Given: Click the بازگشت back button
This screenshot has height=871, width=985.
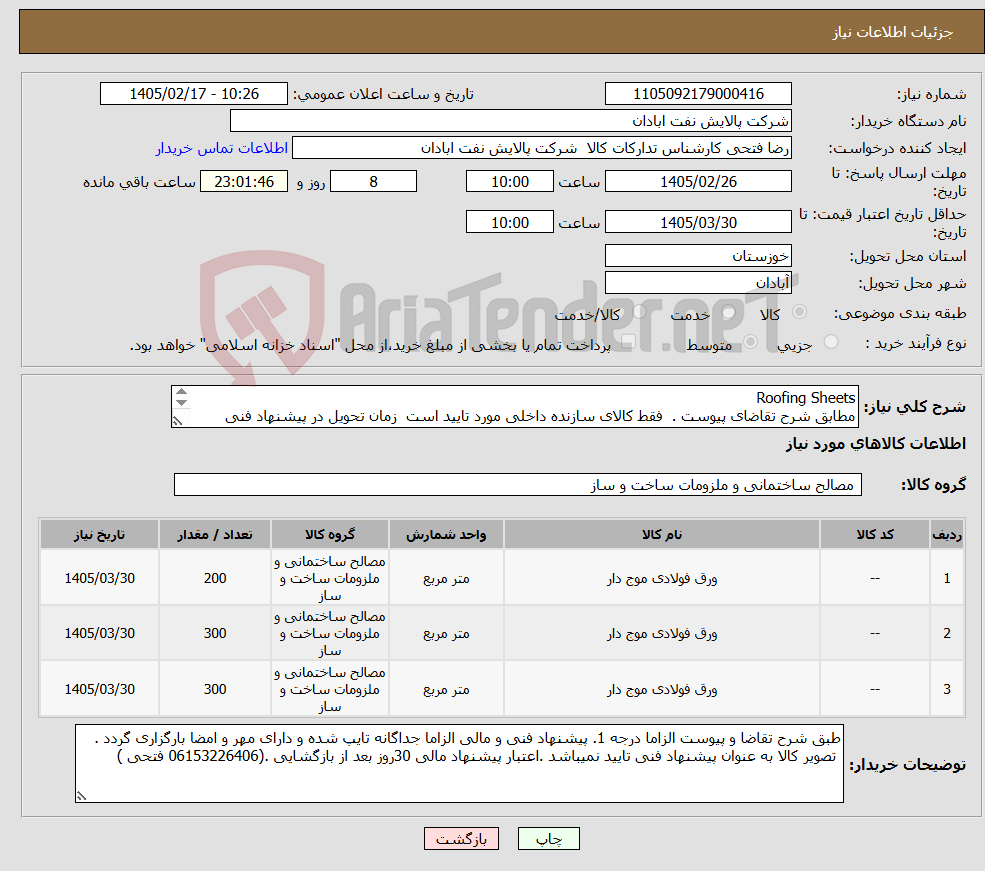Looking at the screenshot, I should pyautogui.click(x=461, y=839).
